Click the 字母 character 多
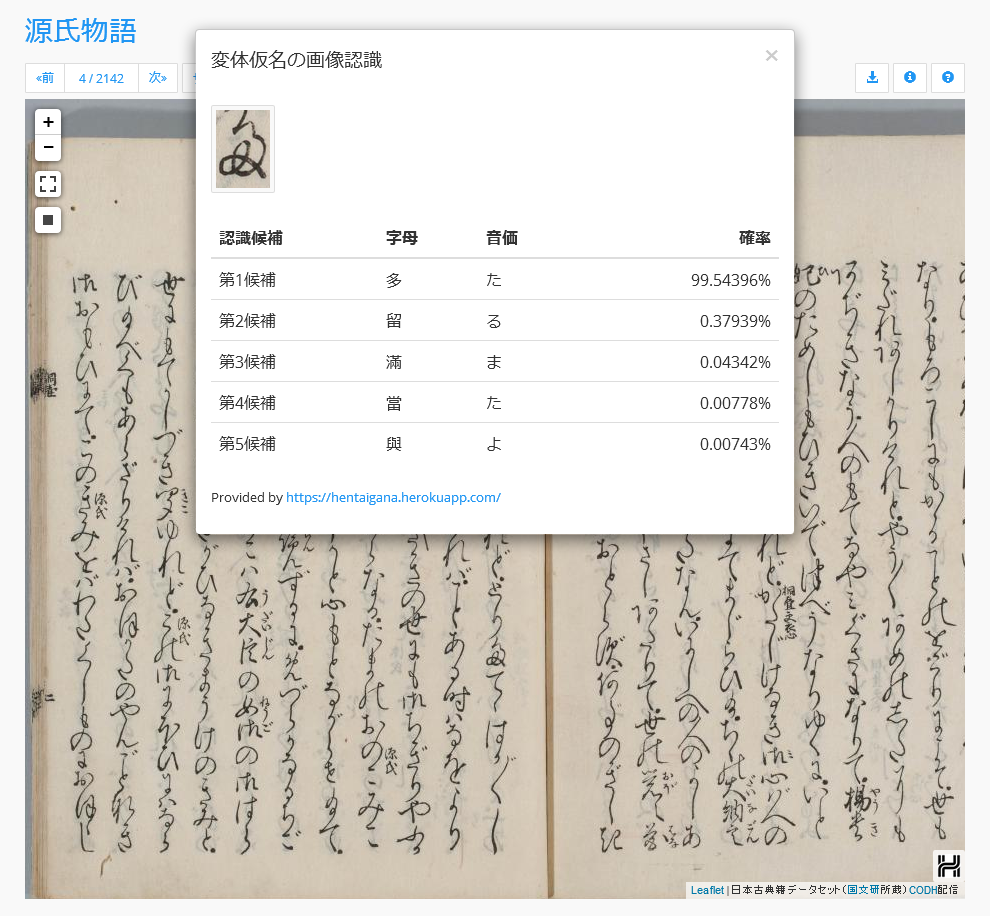 (394, 280)
